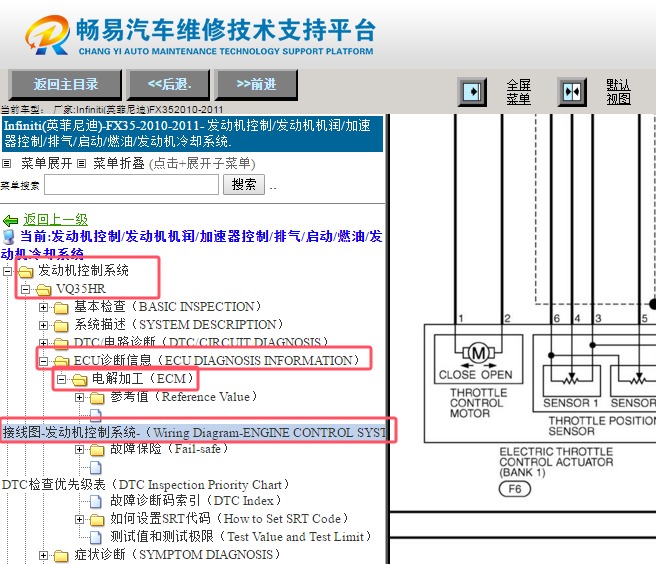Click the blue Infiniti FX35 title banner

point(192,134)
